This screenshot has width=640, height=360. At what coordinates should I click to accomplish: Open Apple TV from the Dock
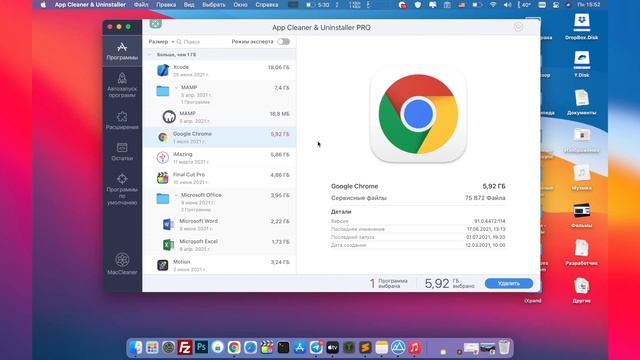point(332,347)
